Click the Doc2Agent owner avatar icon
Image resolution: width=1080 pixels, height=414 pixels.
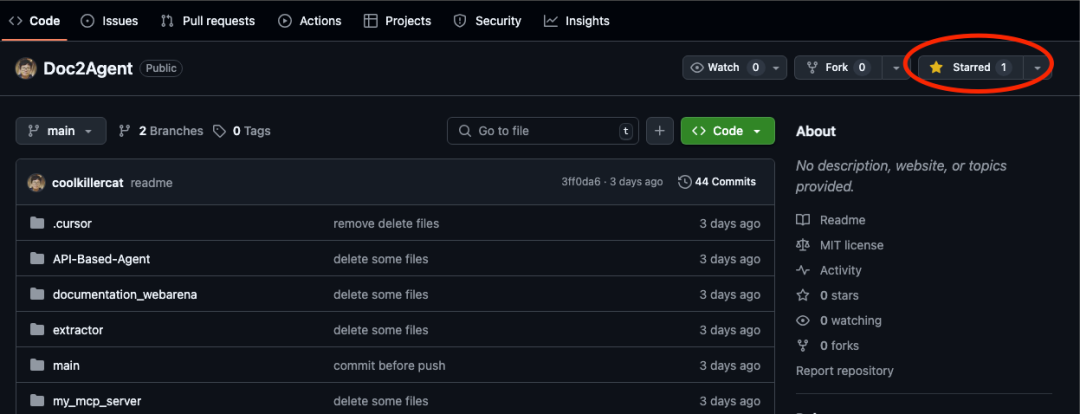click(x=25, y=68)
